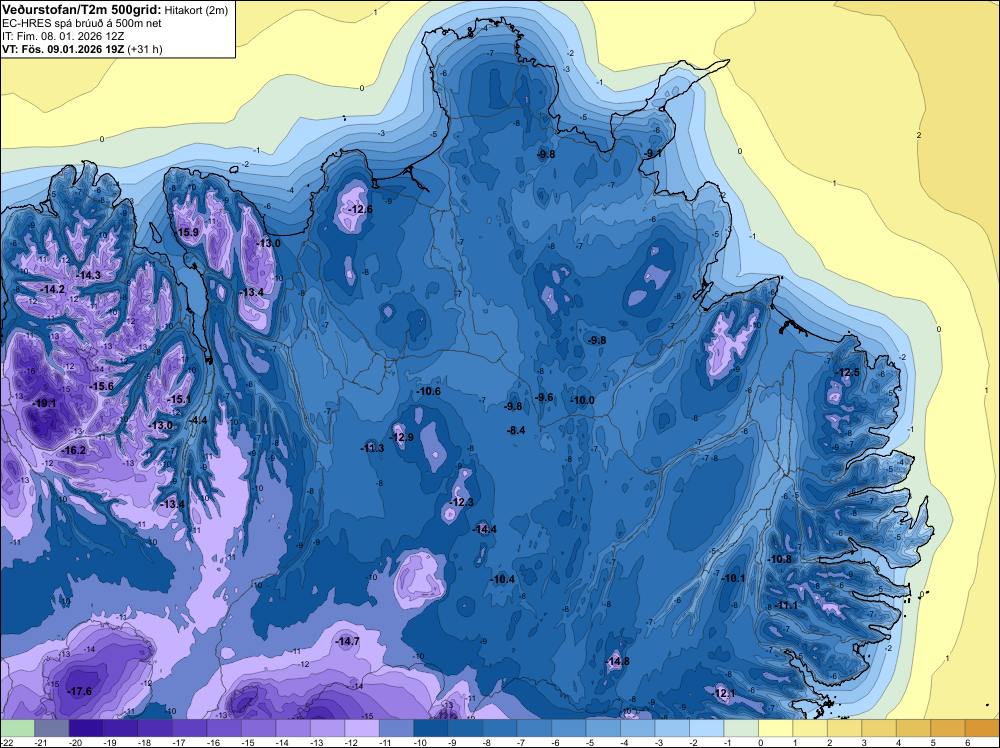The image size is (1000, 748).
Task: Click the -11.1 temperature label
Action: click(786, 605)
